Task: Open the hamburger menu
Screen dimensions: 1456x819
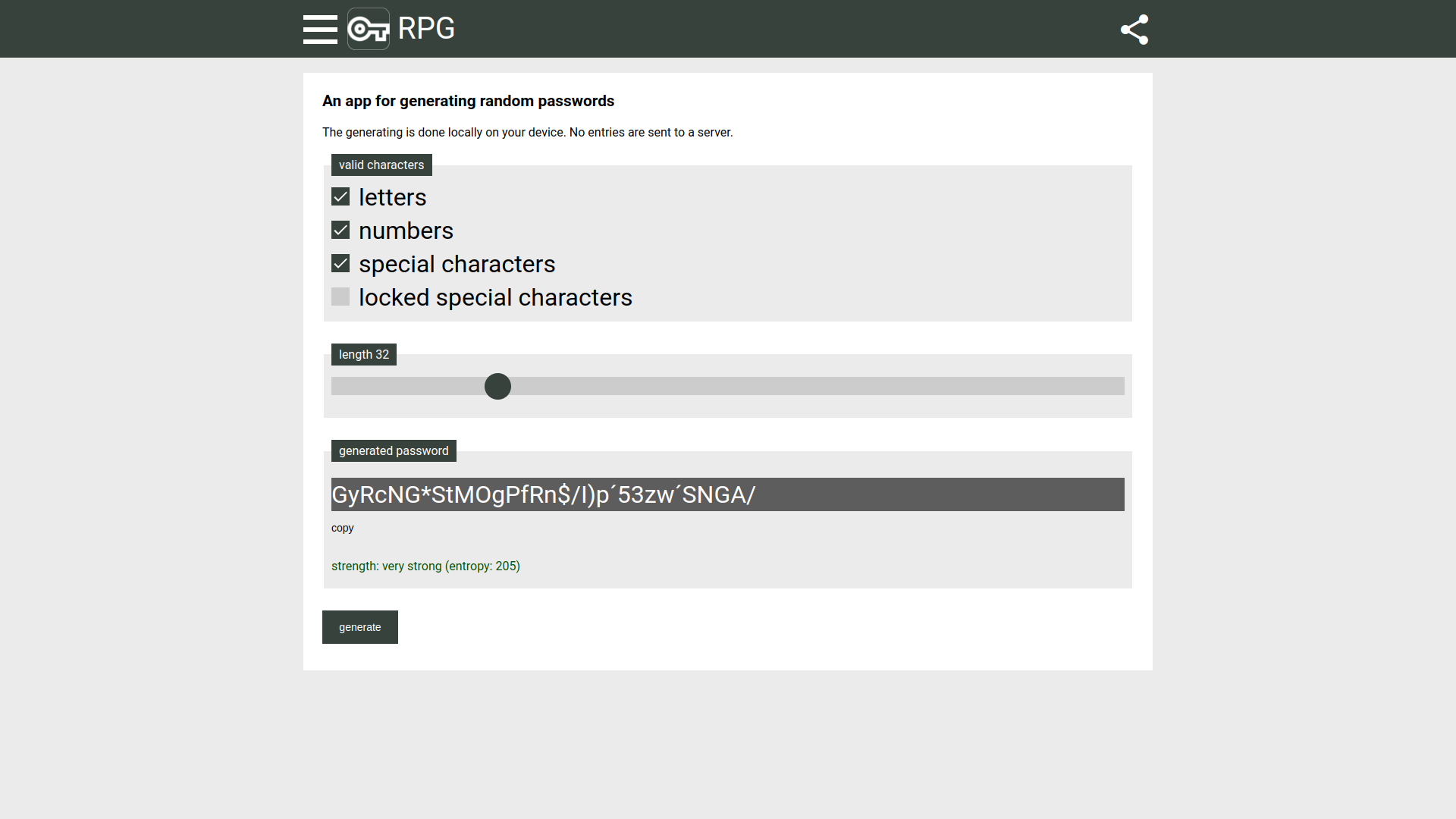Action: 320,29
